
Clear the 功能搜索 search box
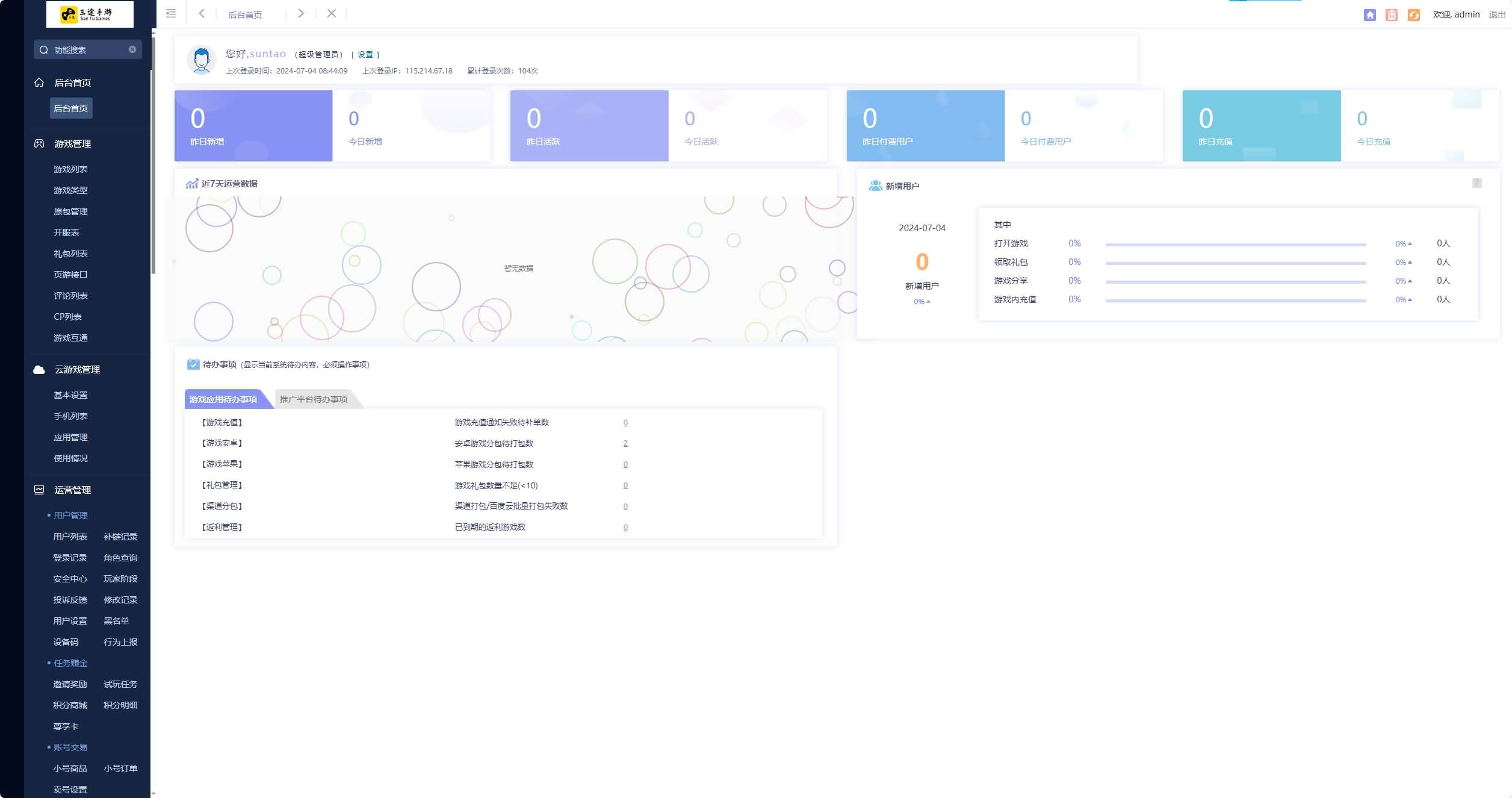click(x=132, y=49)
